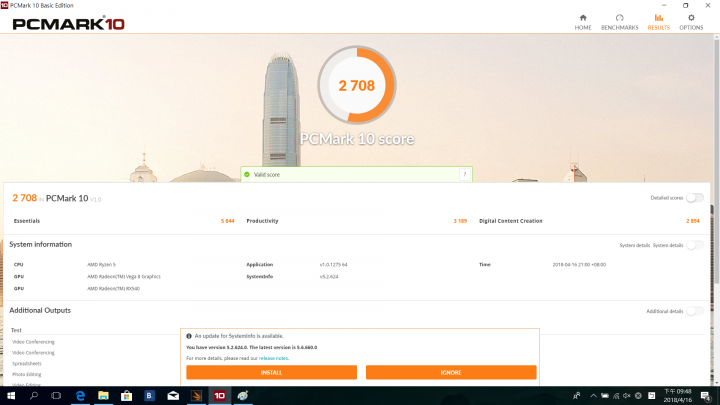720x405 pixels.
Task: Open Windows taskbar search
Action: click(34, 395)
